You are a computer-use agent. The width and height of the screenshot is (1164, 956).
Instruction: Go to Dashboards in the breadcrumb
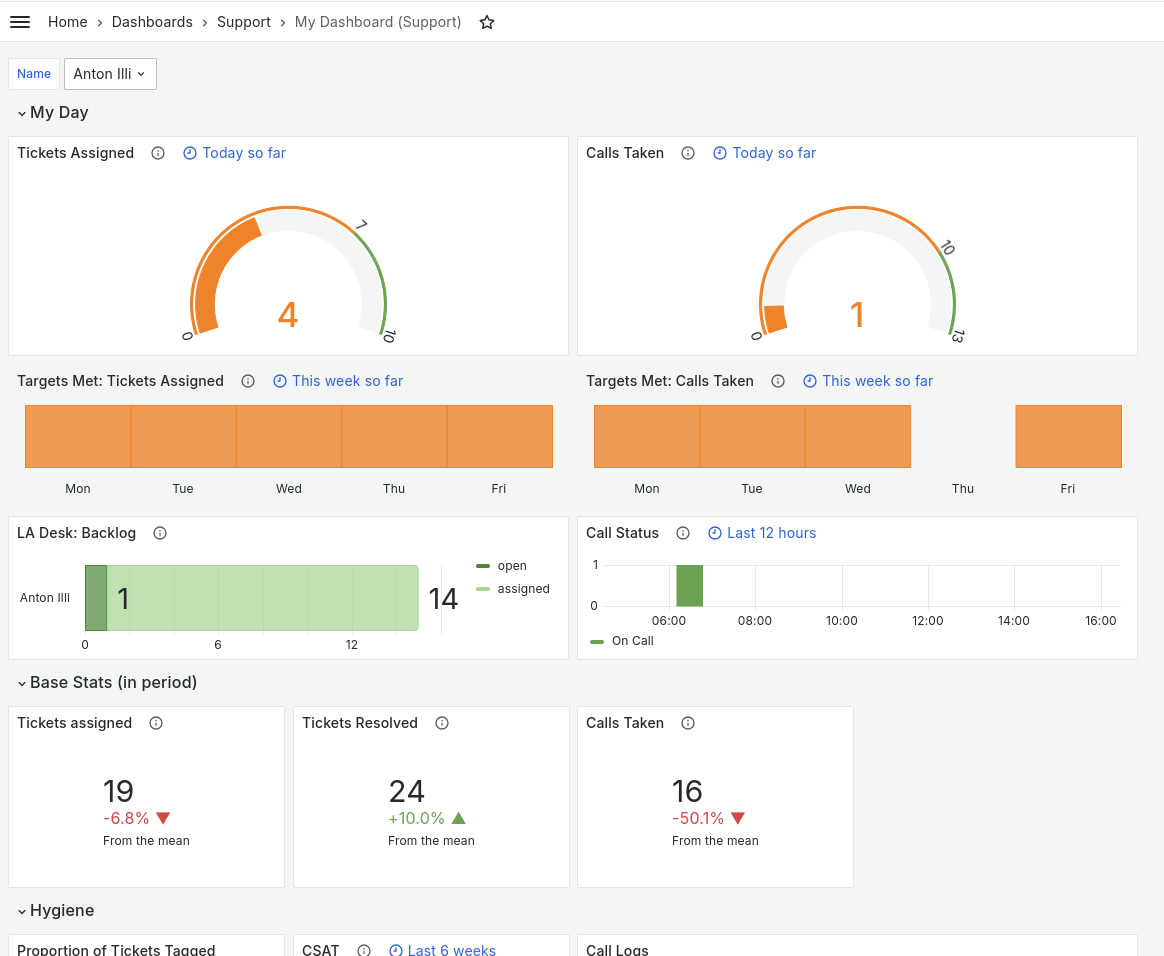click(x=152, y=22)
